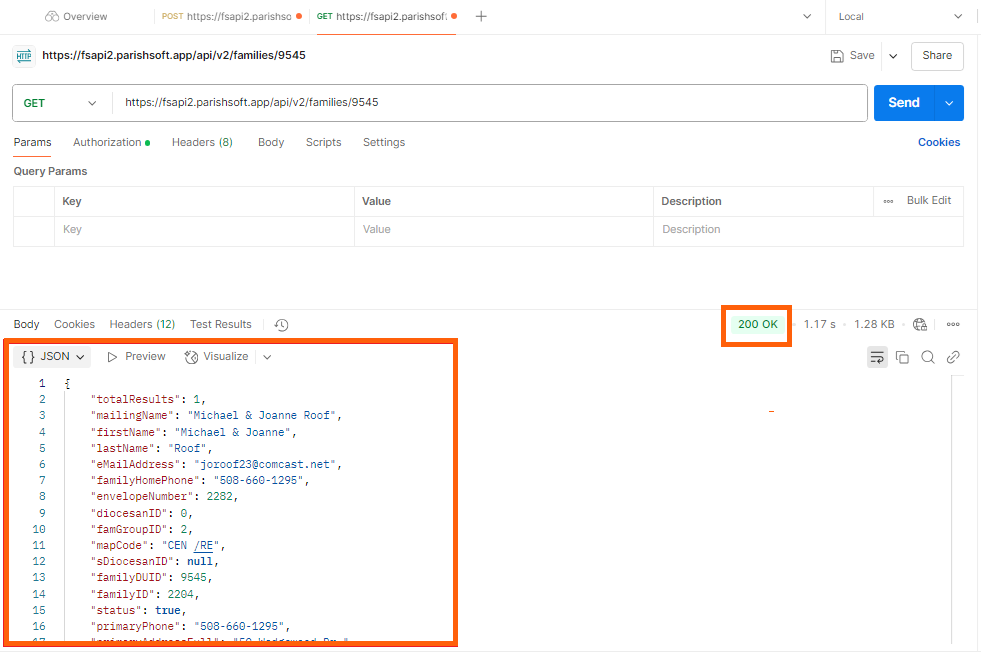Click the "status": true line

[138, 611]
